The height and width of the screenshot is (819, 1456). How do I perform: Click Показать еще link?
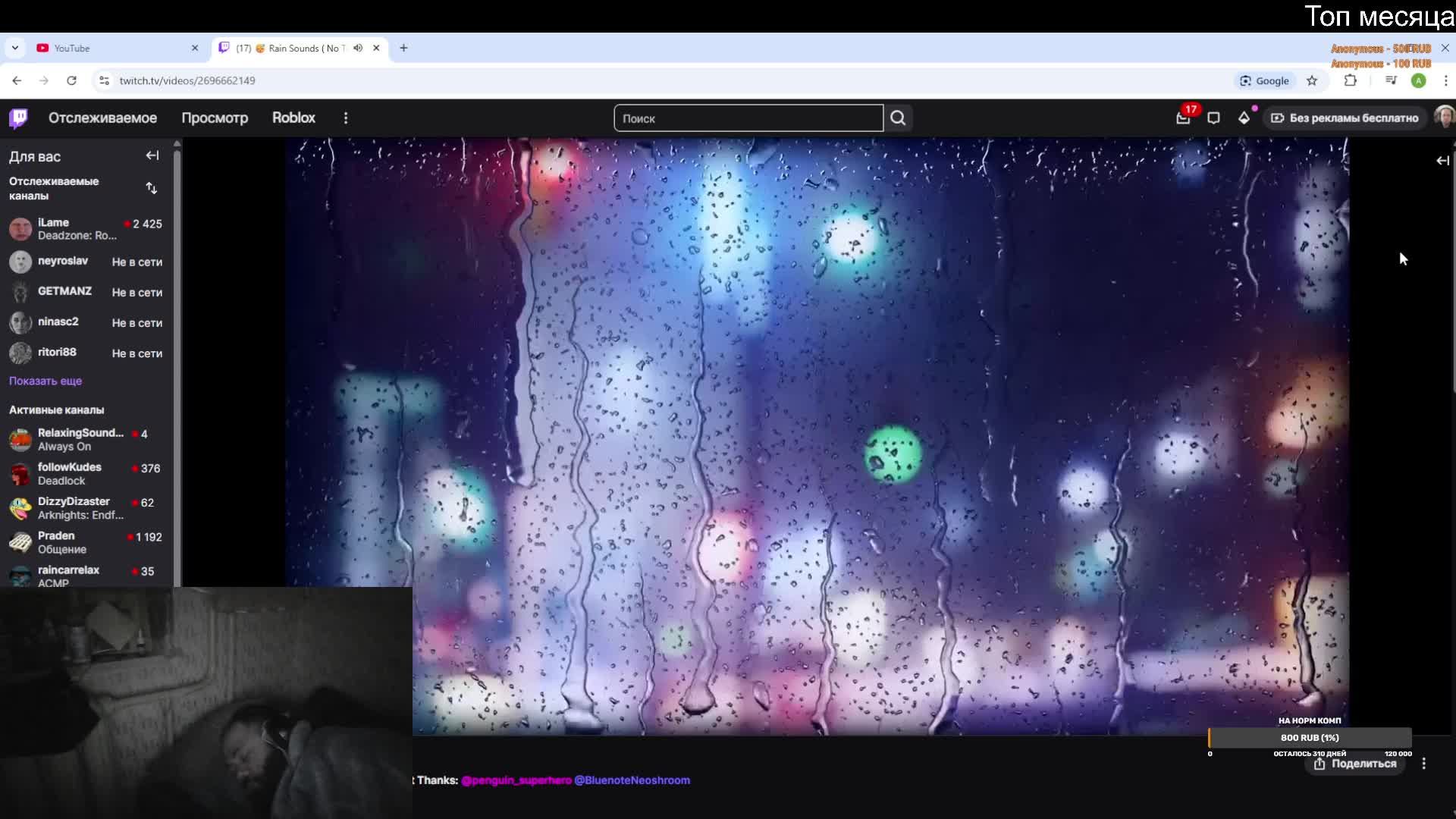[x=45, y=381]
